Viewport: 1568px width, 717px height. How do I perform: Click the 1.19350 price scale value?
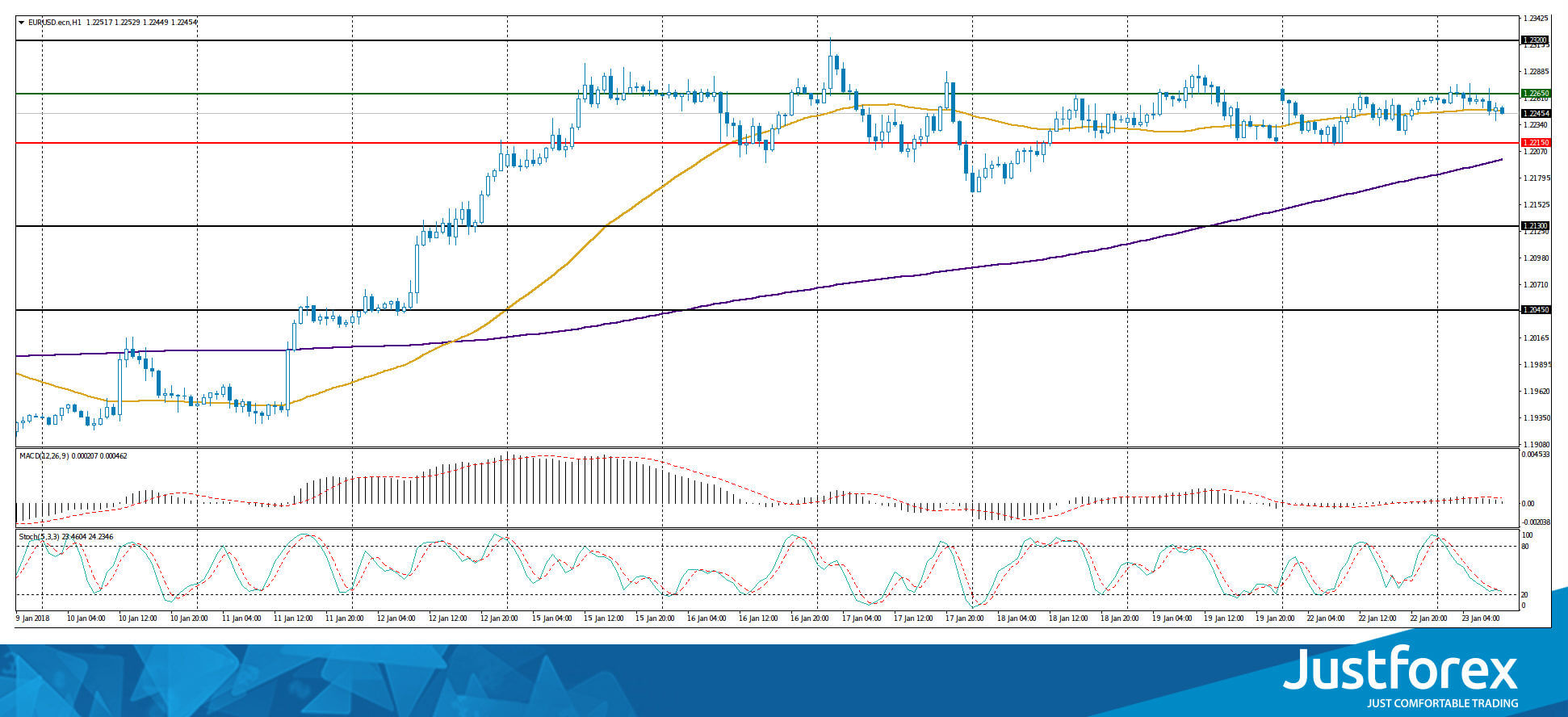coord(1535,418)
